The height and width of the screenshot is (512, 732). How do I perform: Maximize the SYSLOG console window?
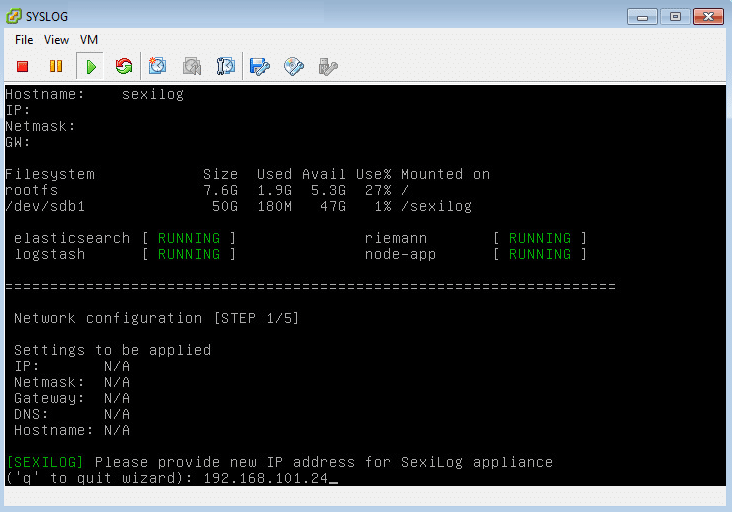click(675, 17)
